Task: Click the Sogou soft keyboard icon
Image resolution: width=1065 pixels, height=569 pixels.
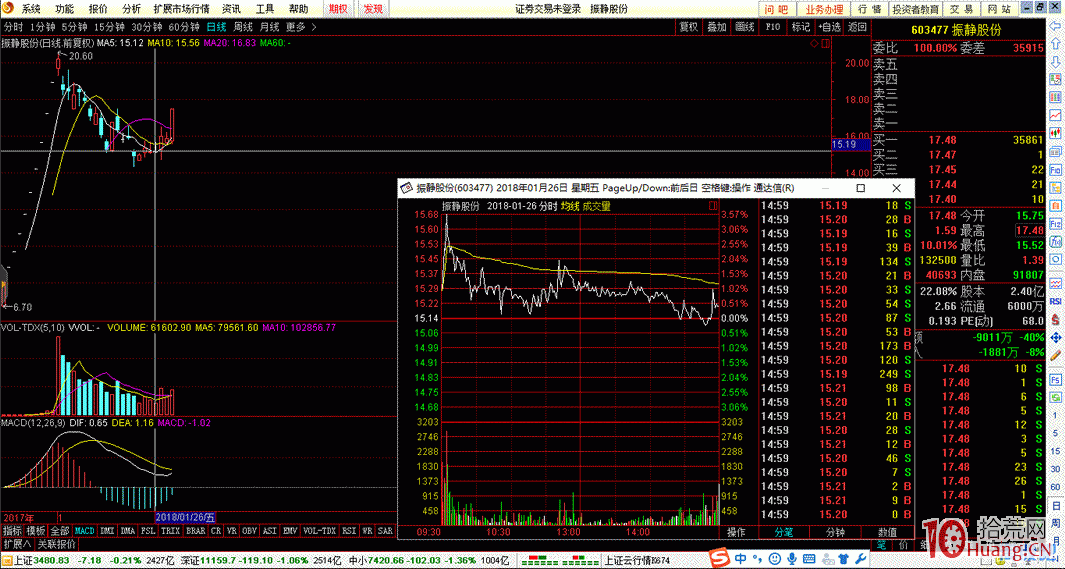Action: click(809, 559)
